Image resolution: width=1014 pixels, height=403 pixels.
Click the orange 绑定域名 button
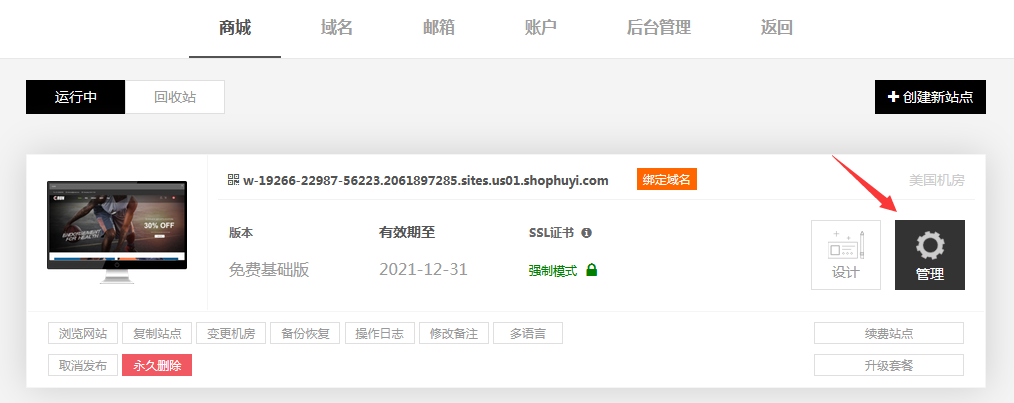click(666, 180)
